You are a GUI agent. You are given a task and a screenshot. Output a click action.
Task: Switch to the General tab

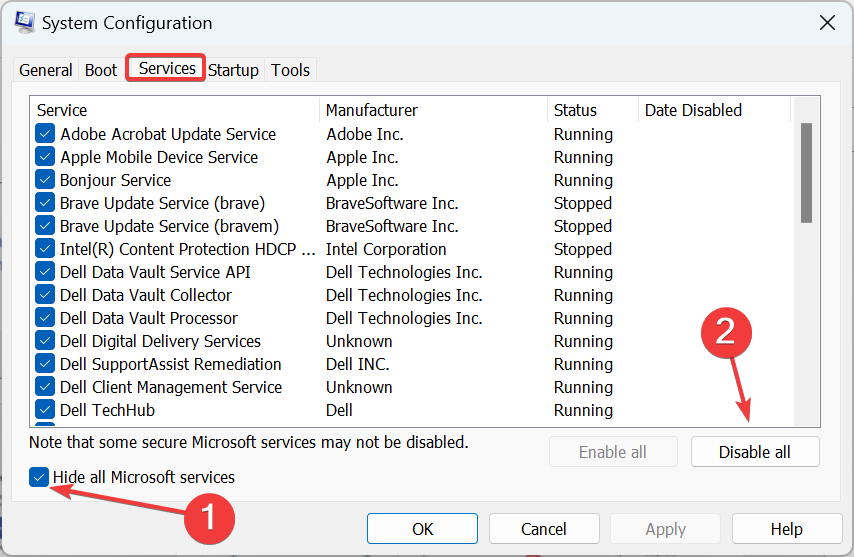coord(46,70)
